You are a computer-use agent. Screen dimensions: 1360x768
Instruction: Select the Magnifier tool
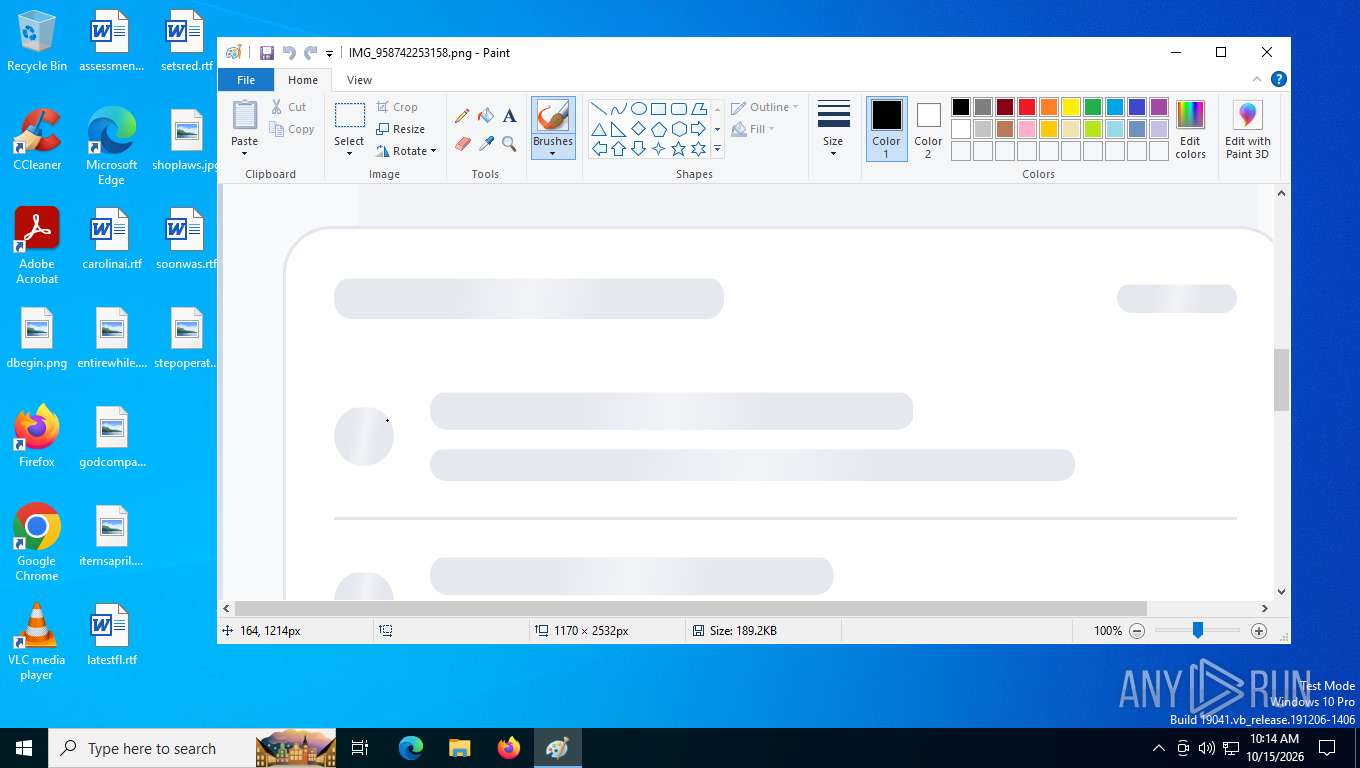point(509,144)
